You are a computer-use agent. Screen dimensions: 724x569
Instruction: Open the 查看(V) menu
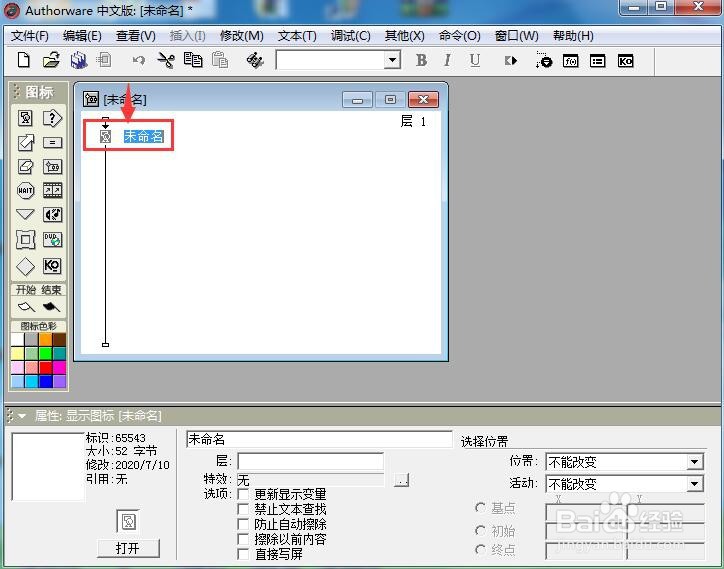pyautogui.click(x=136, y=36)
